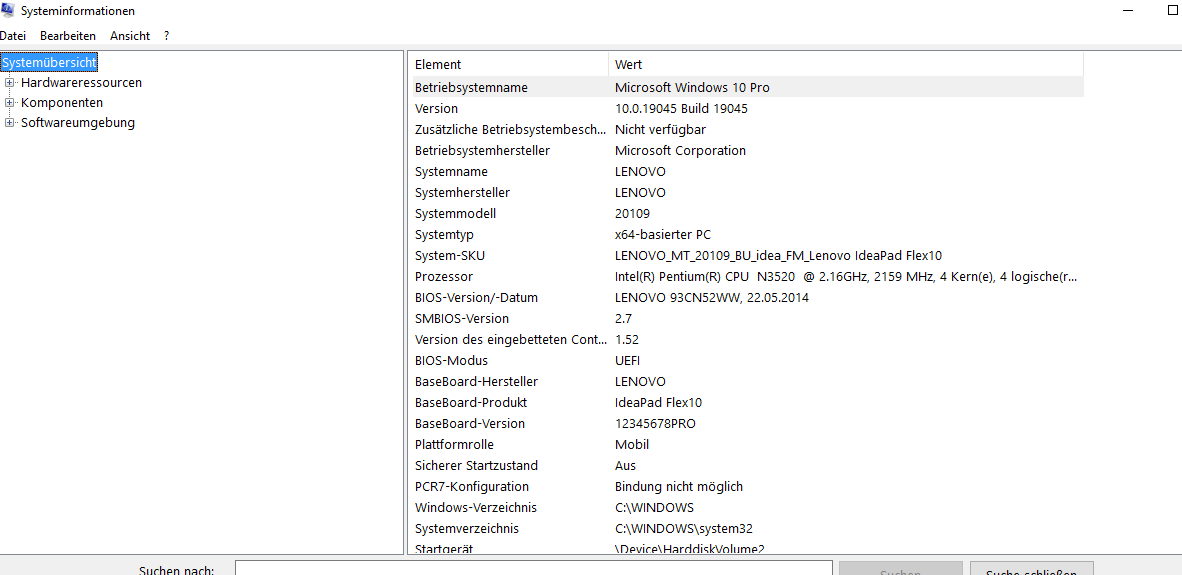The height and width of the screenshot is (575, 1182).
Task: Select the Komponenten tree item
Action: (62, 102)
